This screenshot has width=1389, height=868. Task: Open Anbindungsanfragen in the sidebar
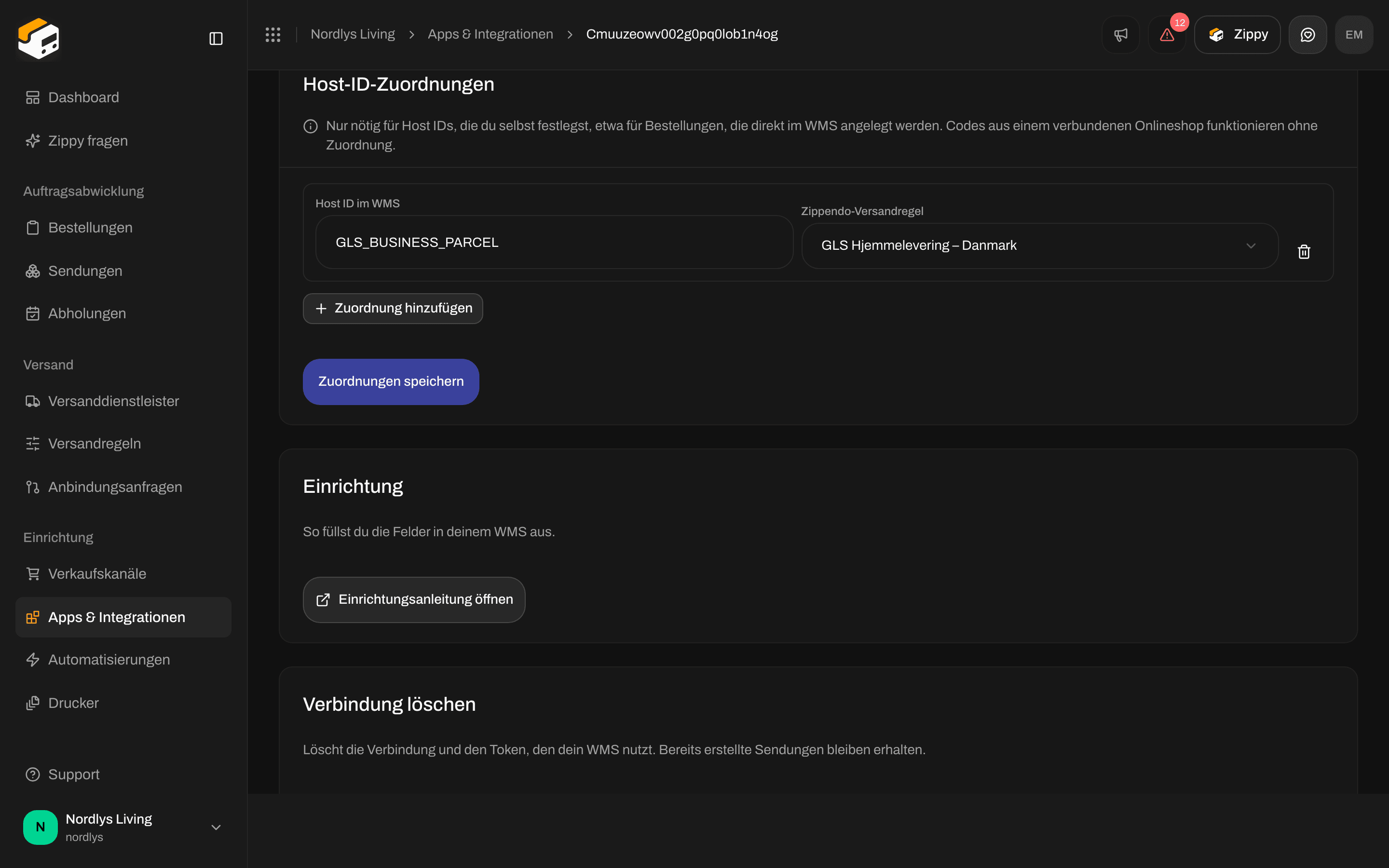pos(123,487)
